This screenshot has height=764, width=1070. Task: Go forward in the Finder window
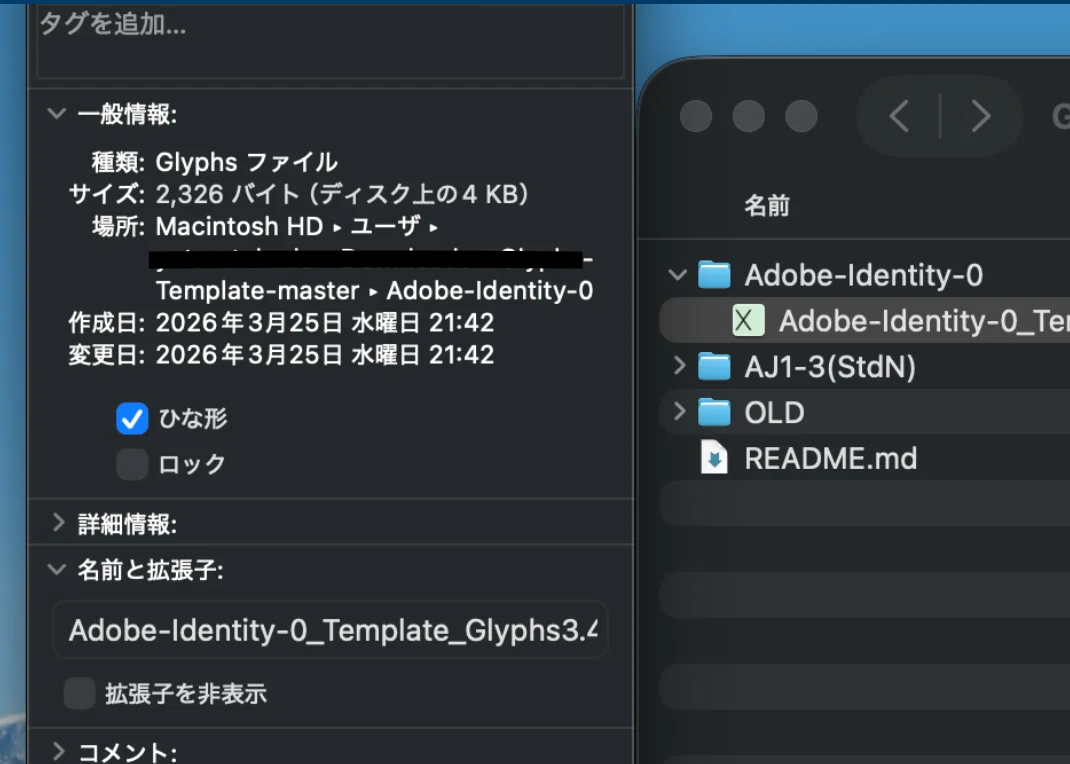coord(981,116)
